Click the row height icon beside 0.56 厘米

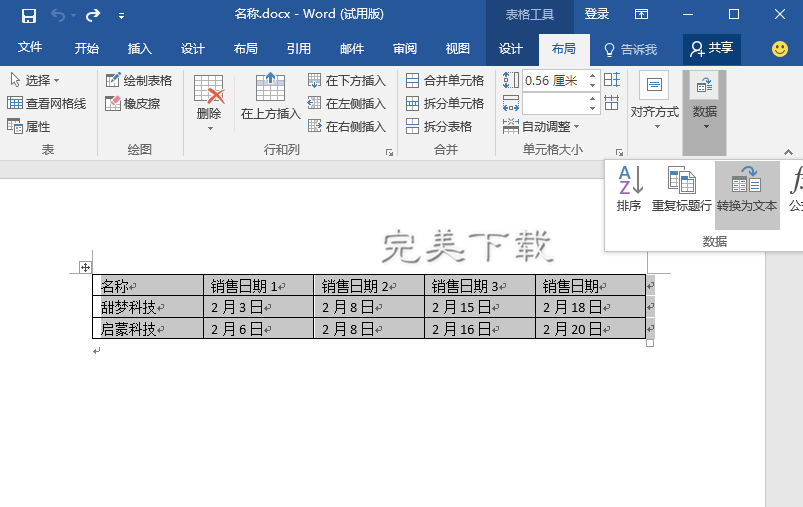[x=511, y=80]
